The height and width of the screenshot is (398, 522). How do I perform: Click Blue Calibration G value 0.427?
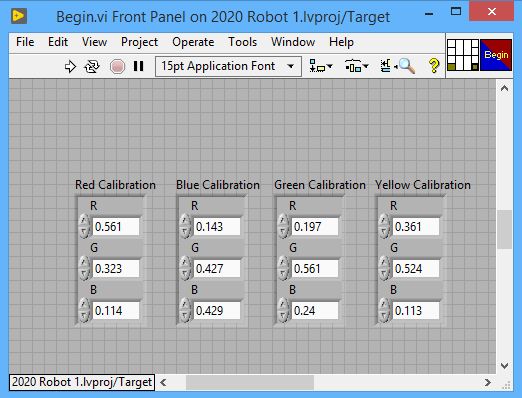tap(217, 269)
